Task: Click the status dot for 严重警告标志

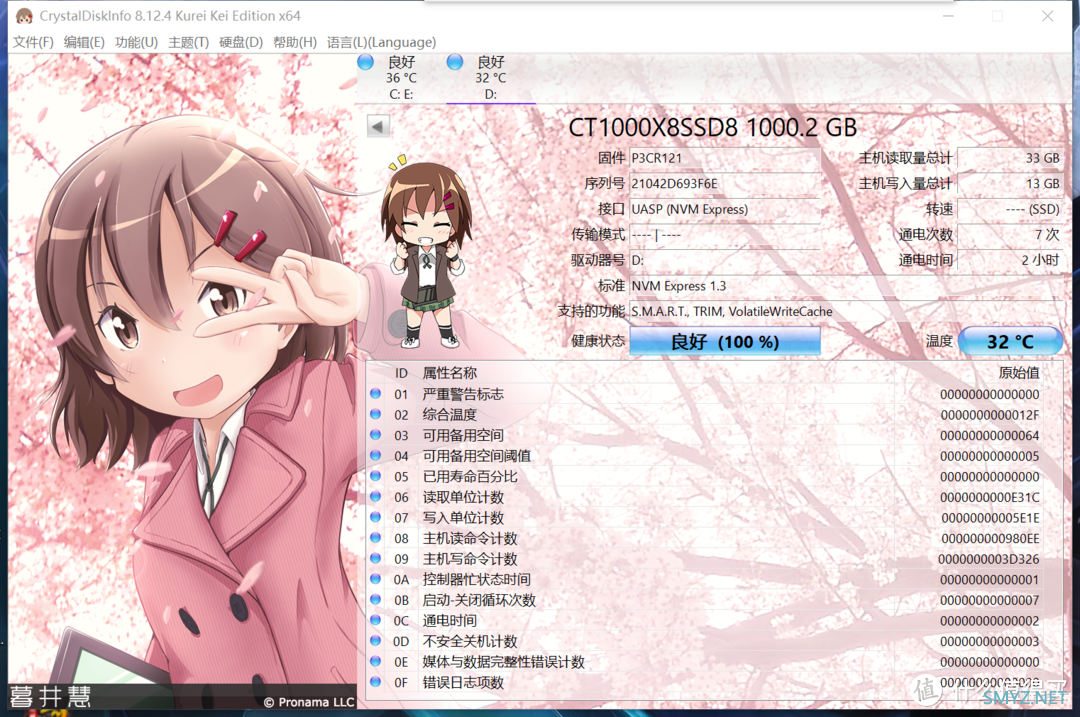Action: tap(375, 393)
